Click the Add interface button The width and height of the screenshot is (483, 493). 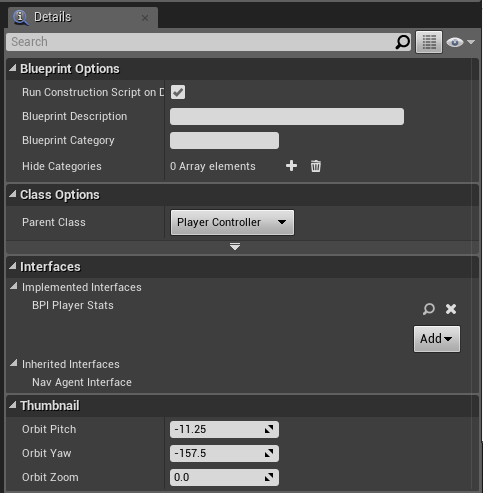[437, 339]
